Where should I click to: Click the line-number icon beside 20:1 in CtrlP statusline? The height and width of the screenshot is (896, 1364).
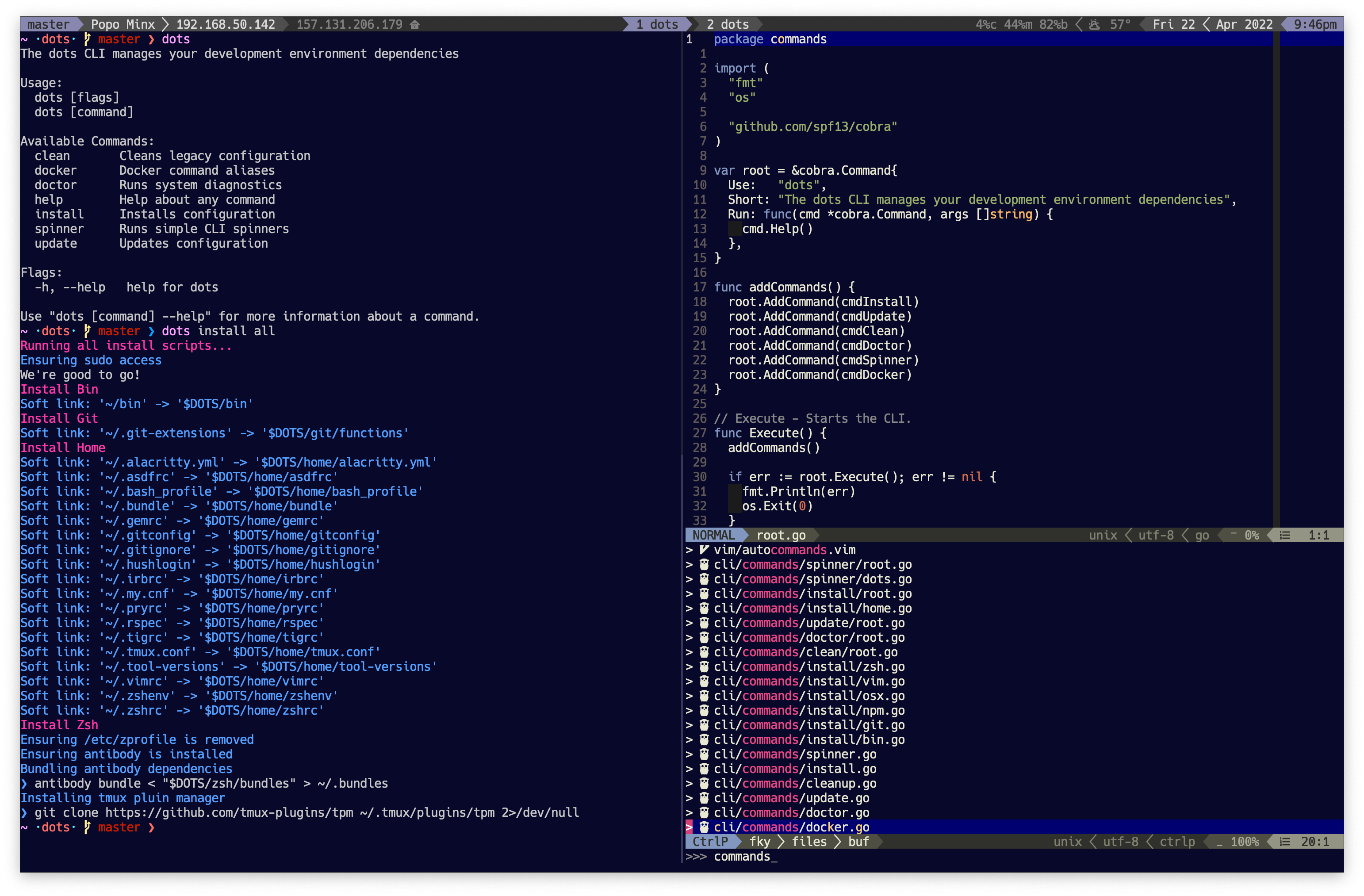tap(1285, 842)
